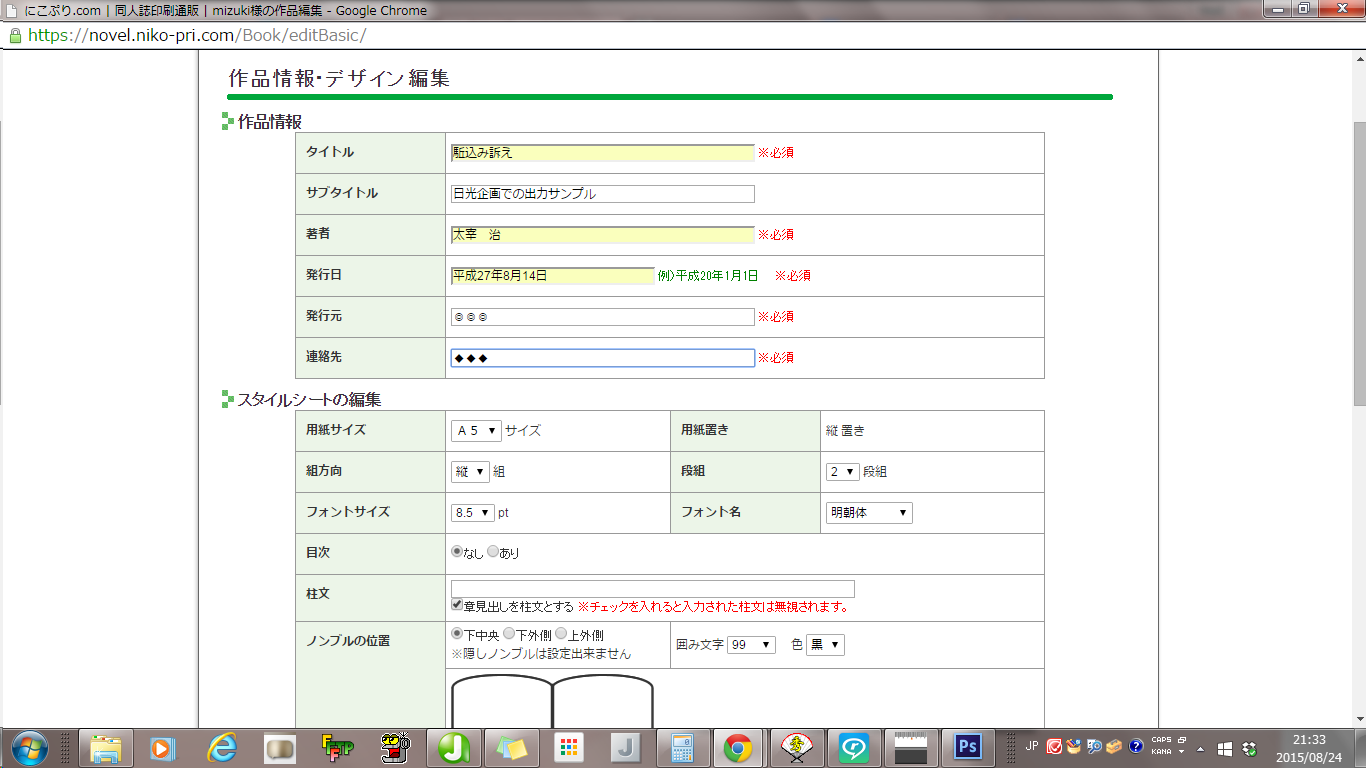Click the green padlock in address bar
Image resolution: width=1366 pixels, height=768 pixels.
[x=15, y=35]
